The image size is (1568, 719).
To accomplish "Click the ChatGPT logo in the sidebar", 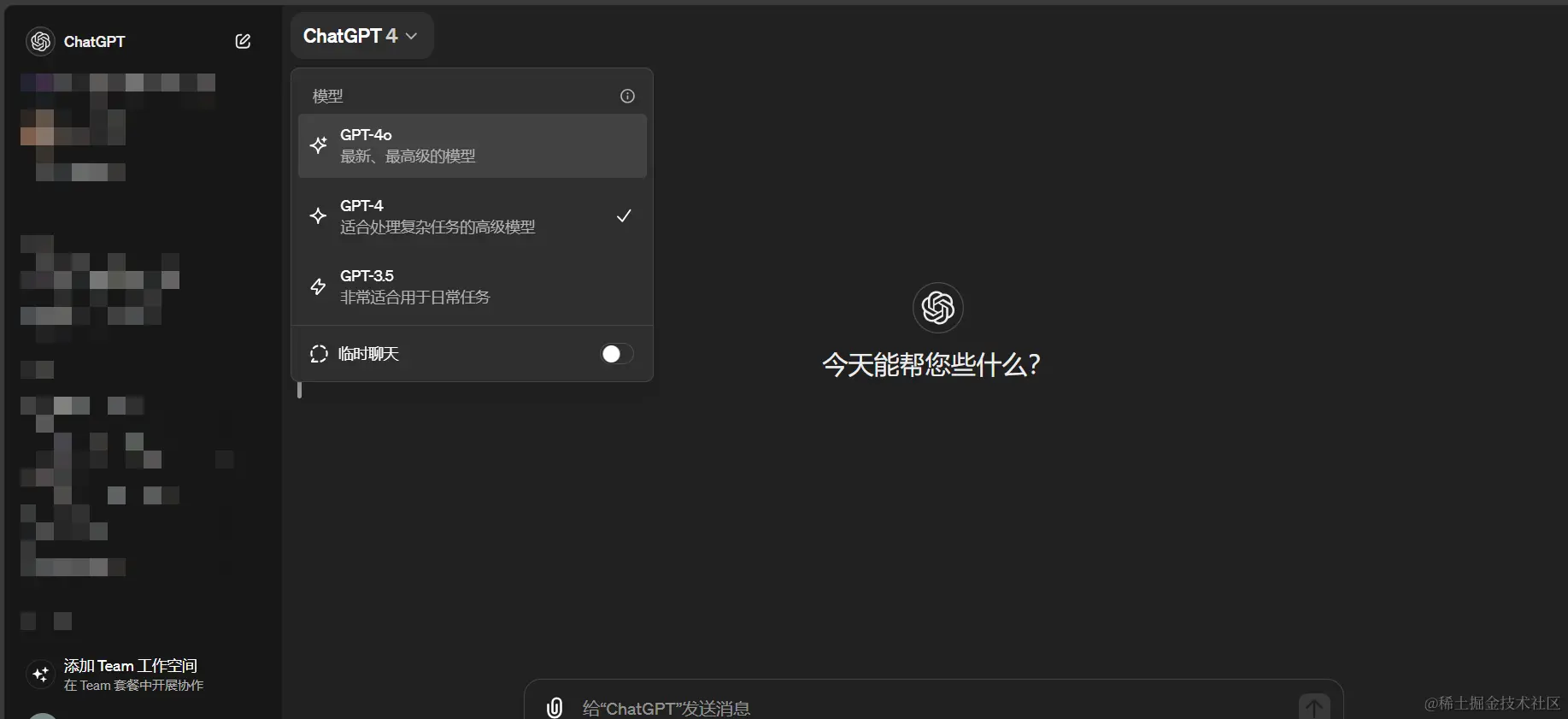I will click(x=40, y=41).
